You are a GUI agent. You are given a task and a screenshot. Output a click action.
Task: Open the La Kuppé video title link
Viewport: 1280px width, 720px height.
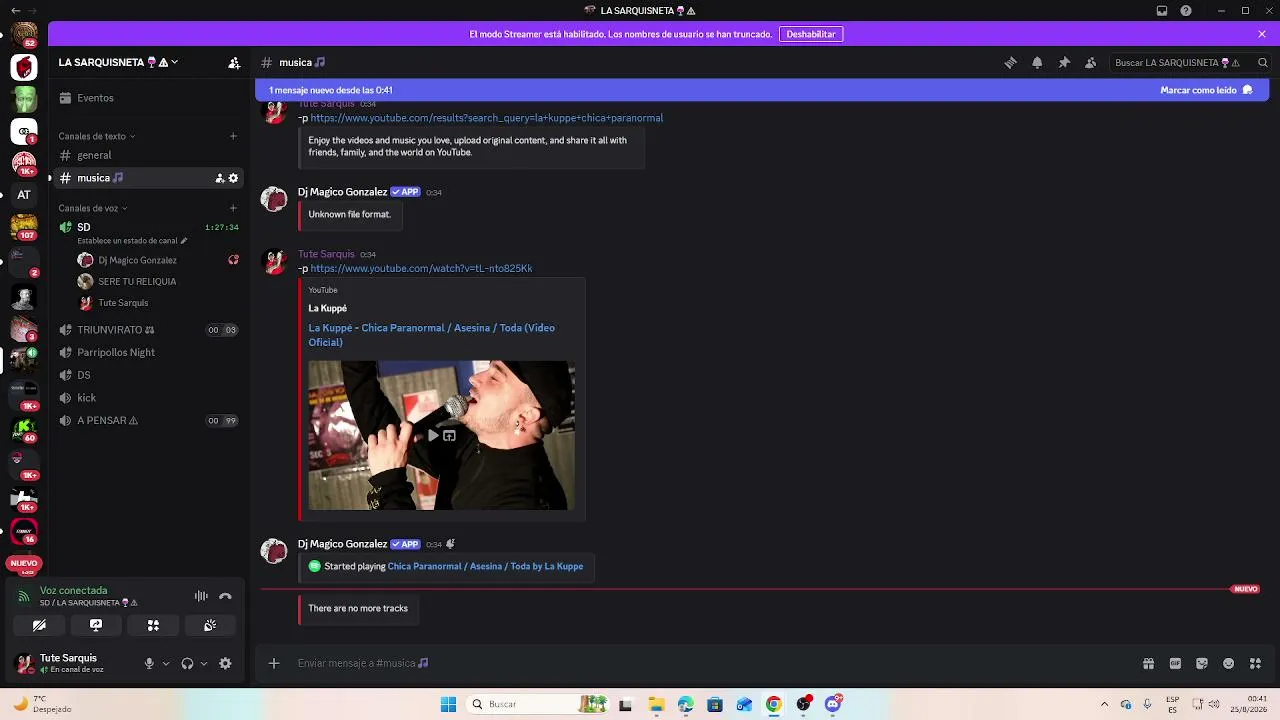click(x=431, y=335)
